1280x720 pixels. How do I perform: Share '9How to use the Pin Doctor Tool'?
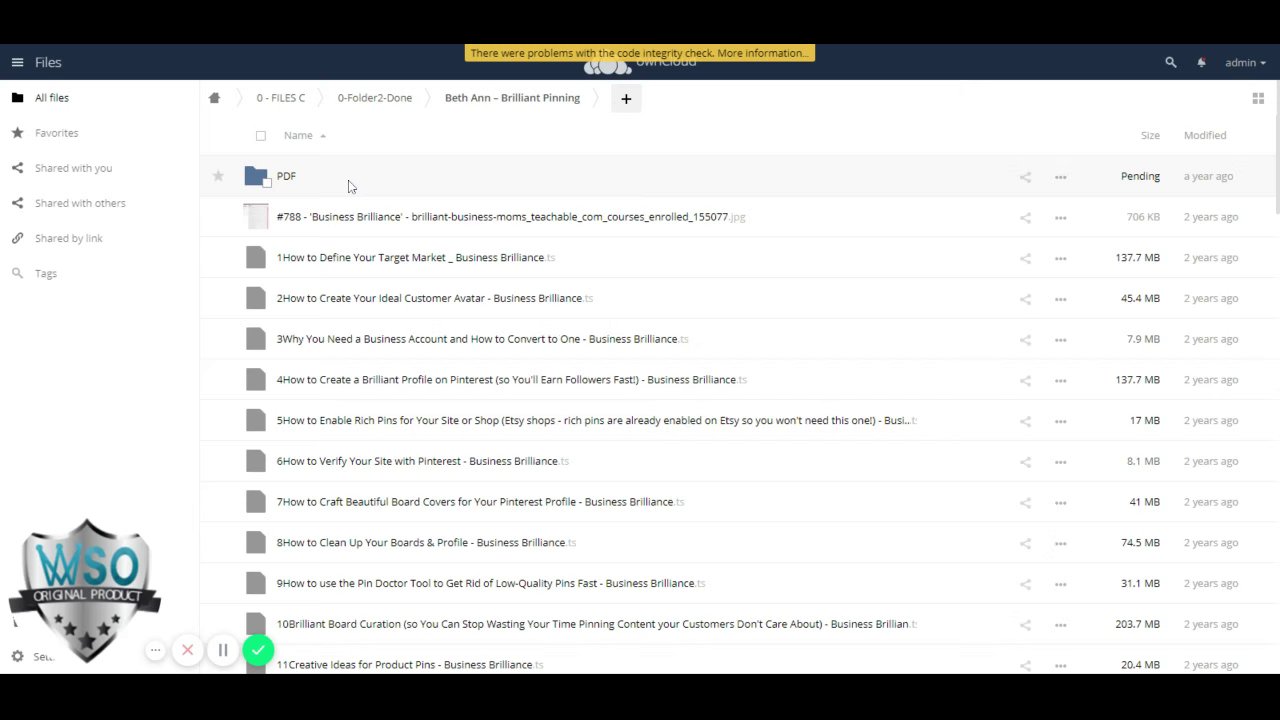point(1025,584)
